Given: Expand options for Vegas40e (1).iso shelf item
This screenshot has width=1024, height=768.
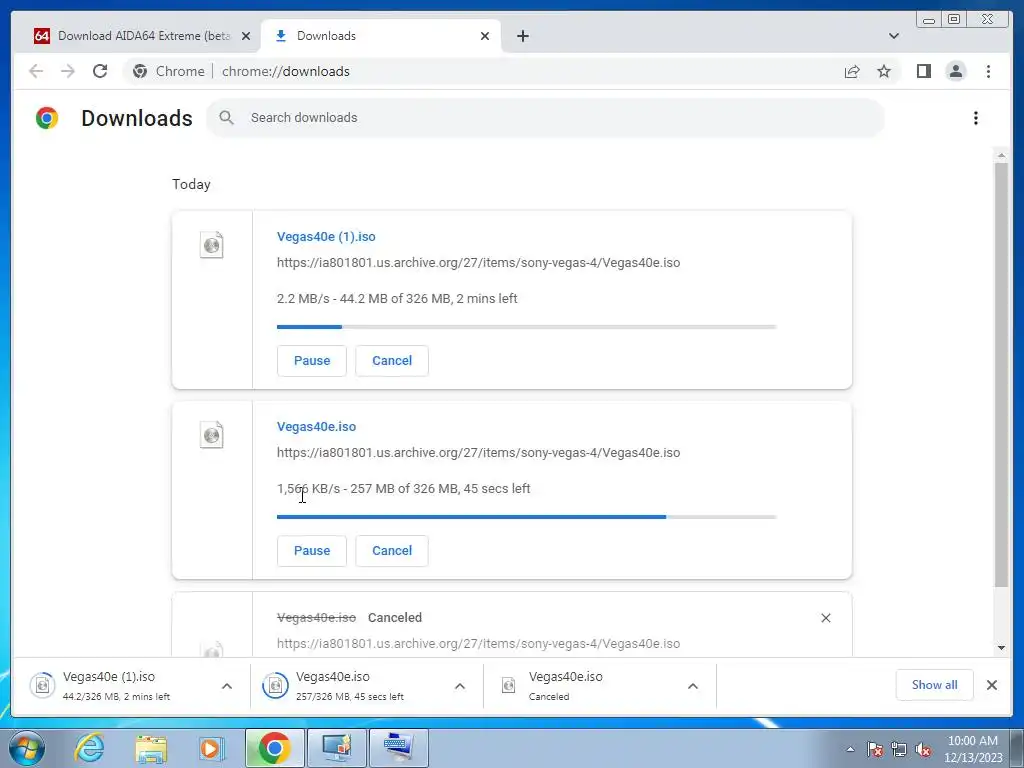Looking at the screenshot, I should click(x=227, y=686).
